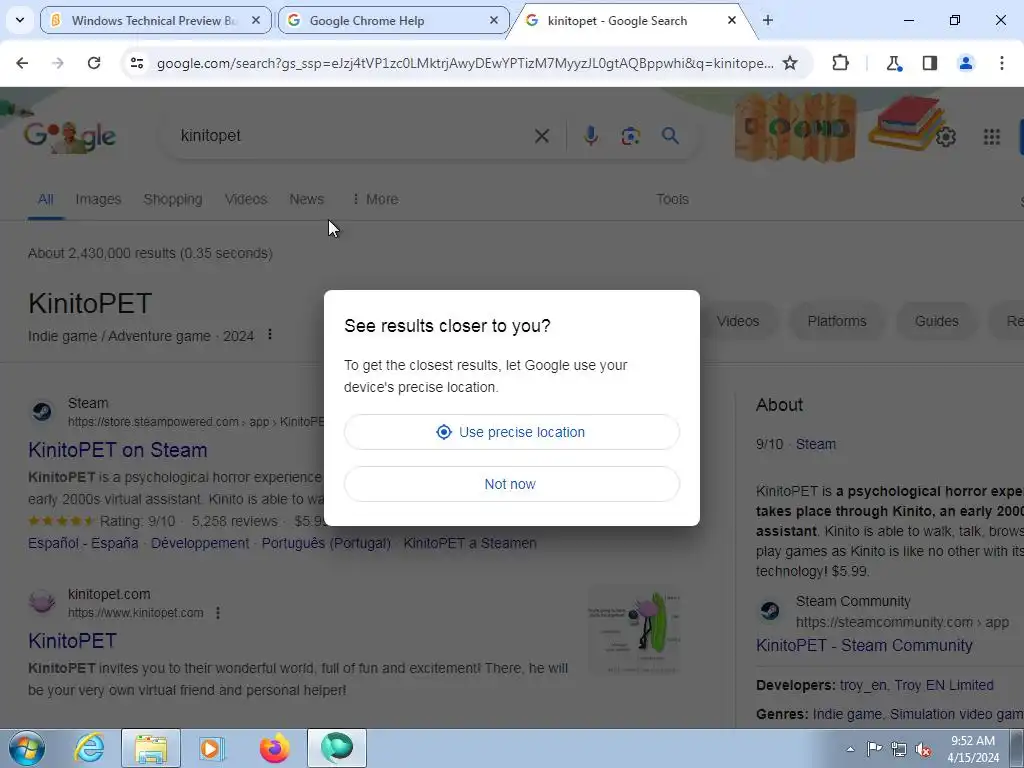Select the Guides chip

[x=936, y=321]
